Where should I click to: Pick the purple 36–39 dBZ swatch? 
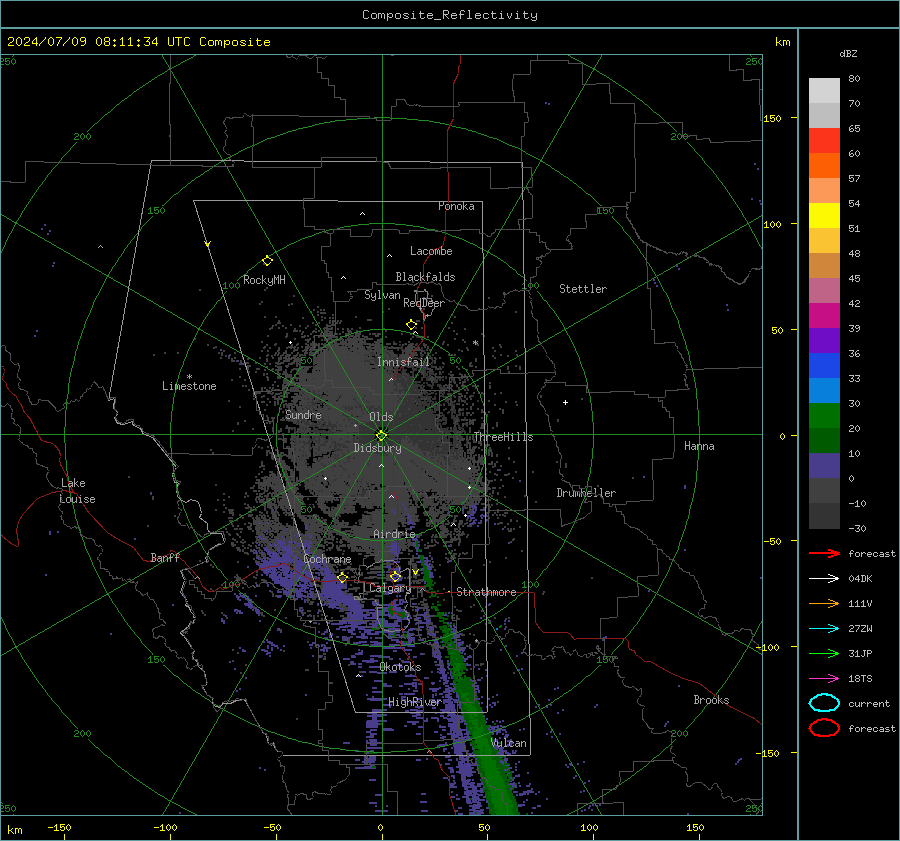coord(824,341)
